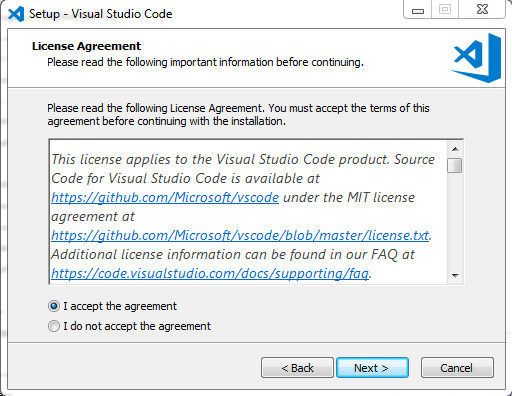Close the Setup window with X
Screen dimensions: 512x396
(482, 9)
